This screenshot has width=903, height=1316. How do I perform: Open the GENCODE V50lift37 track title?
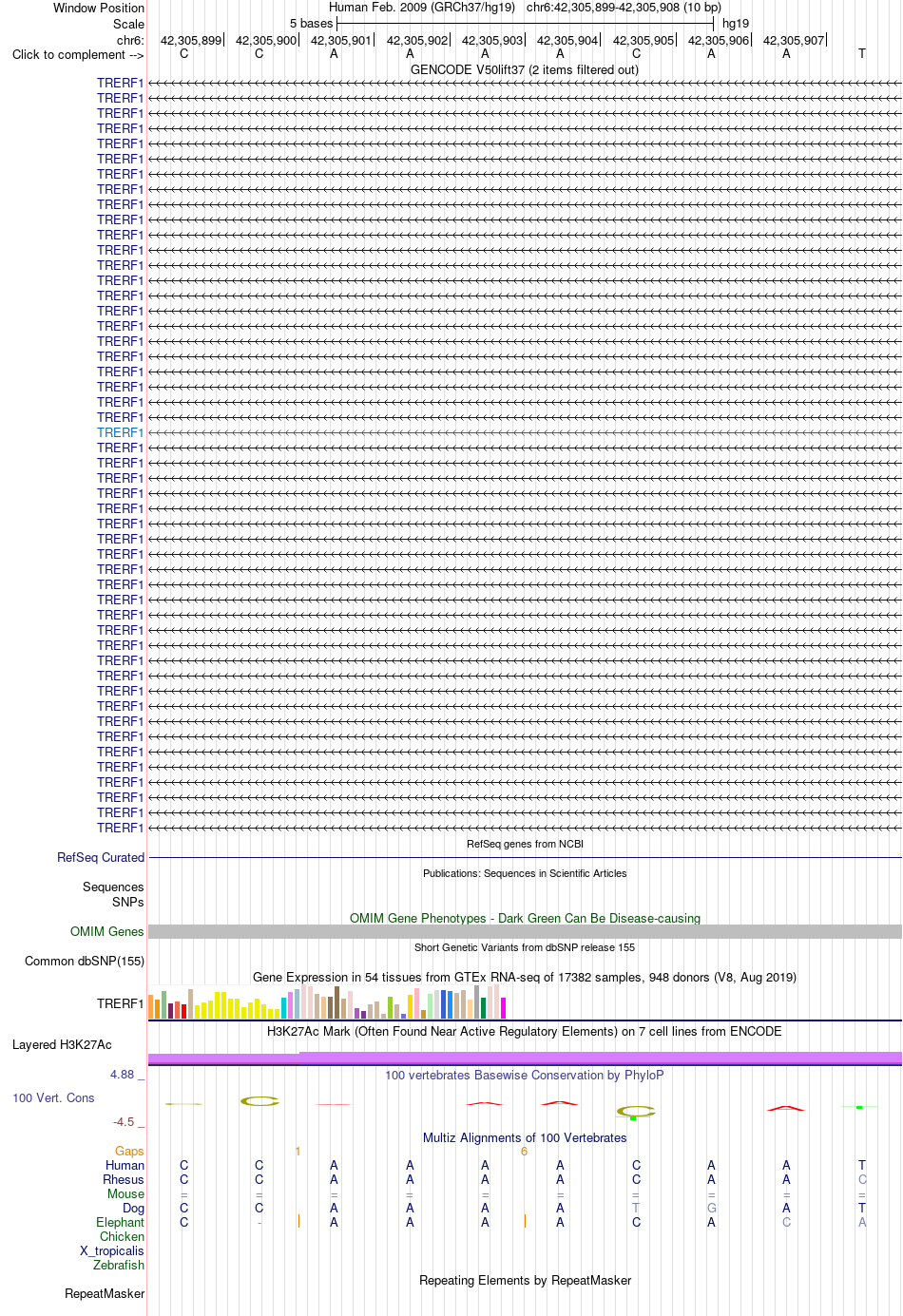tap(525, 69)
